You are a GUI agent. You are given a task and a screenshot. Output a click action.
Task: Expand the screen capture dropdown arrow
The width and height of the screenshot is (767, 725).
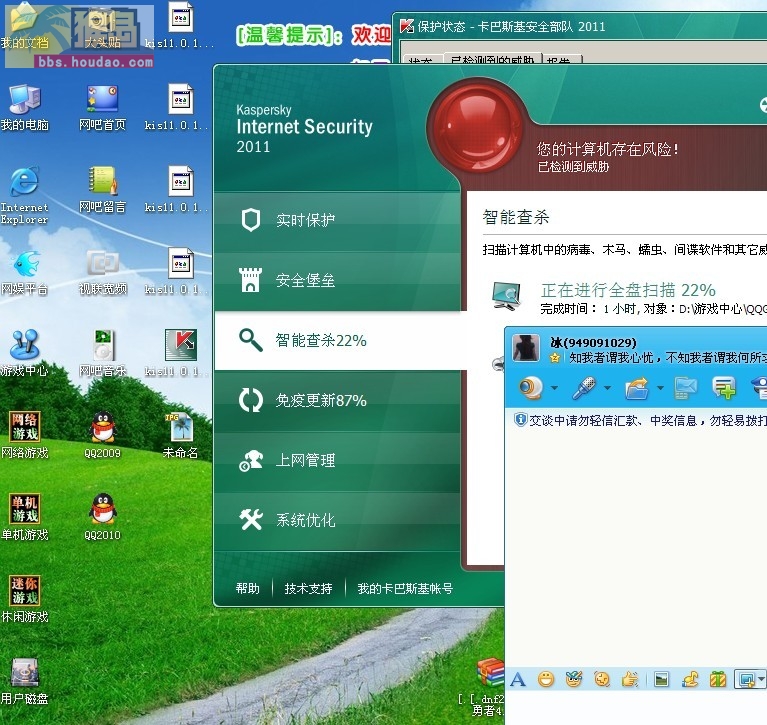pos(761,680)
